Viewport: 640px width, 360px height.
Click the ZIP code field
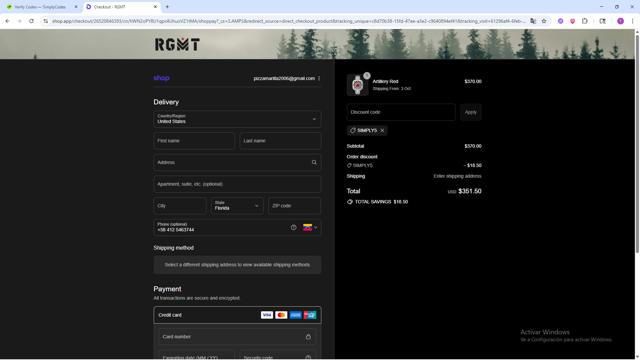(x=295, y=206)
